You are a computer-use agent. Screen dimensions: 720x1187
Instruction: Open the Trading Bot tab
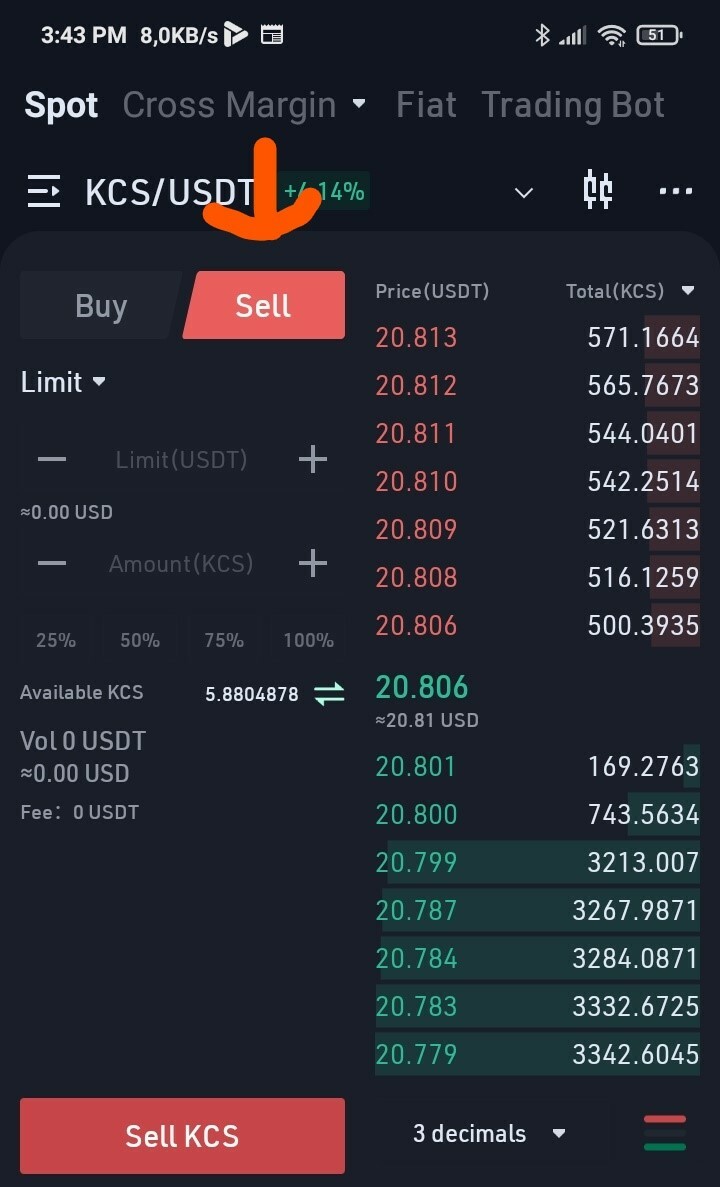573,105
